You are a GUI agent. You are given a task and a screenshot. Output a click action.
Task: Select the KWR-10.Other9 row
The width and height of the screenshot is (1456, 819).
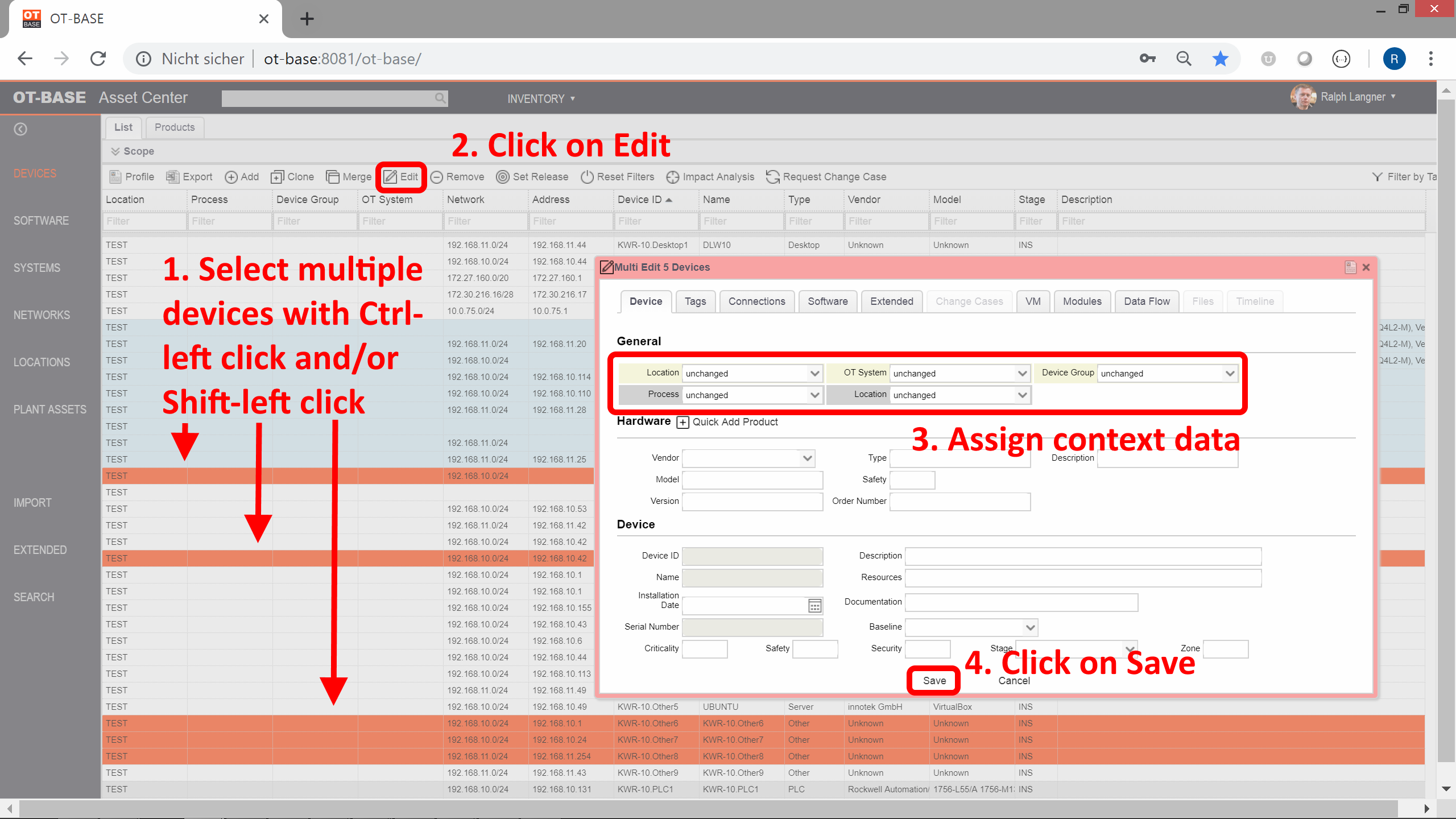[763, 773]
